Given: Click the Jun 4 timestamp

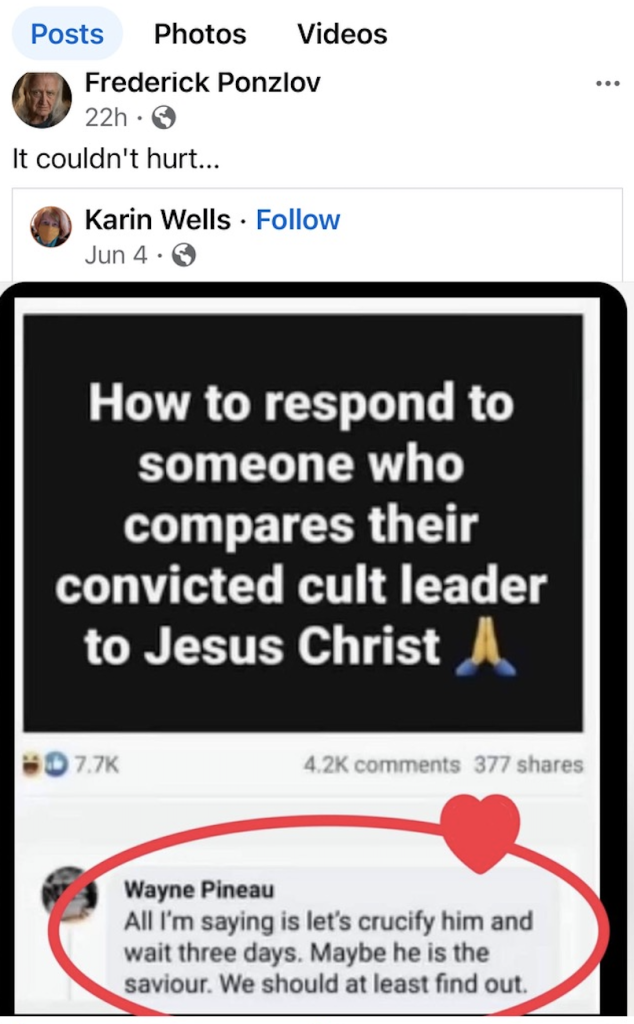Looking at the screenshot, I should coord(116,255).
